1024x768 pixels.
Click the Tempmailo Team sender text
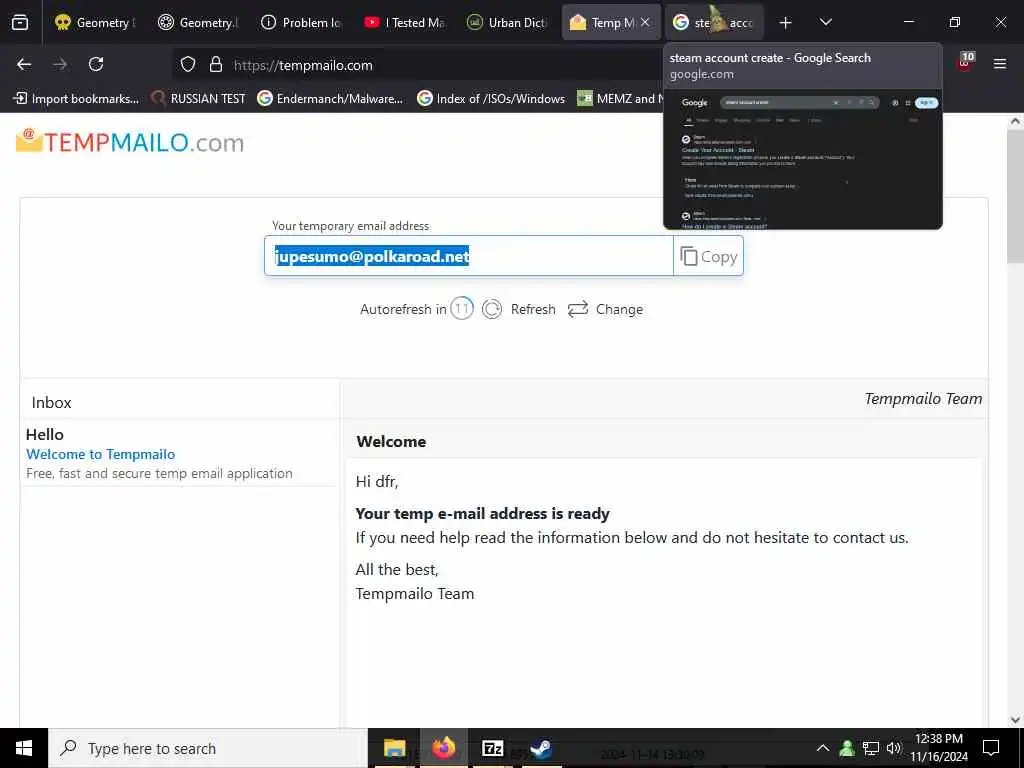pyautogui.click(x=923, y=398)
